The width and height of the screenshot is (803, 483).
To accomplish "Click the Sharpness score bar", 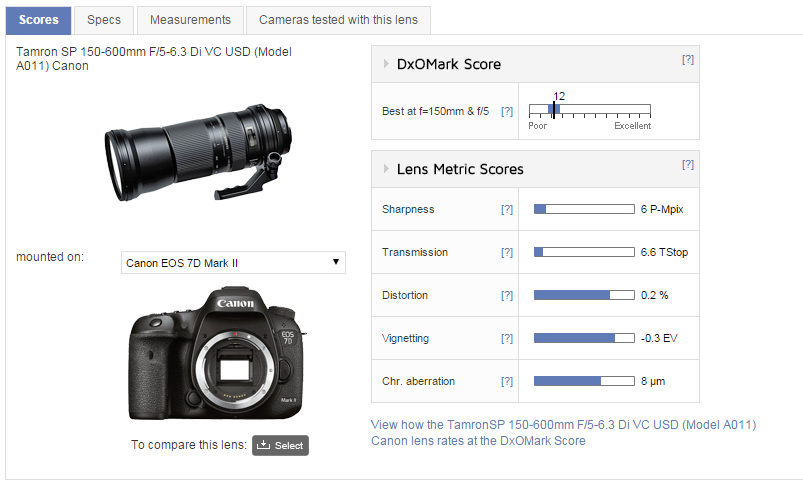I will 584,209.
